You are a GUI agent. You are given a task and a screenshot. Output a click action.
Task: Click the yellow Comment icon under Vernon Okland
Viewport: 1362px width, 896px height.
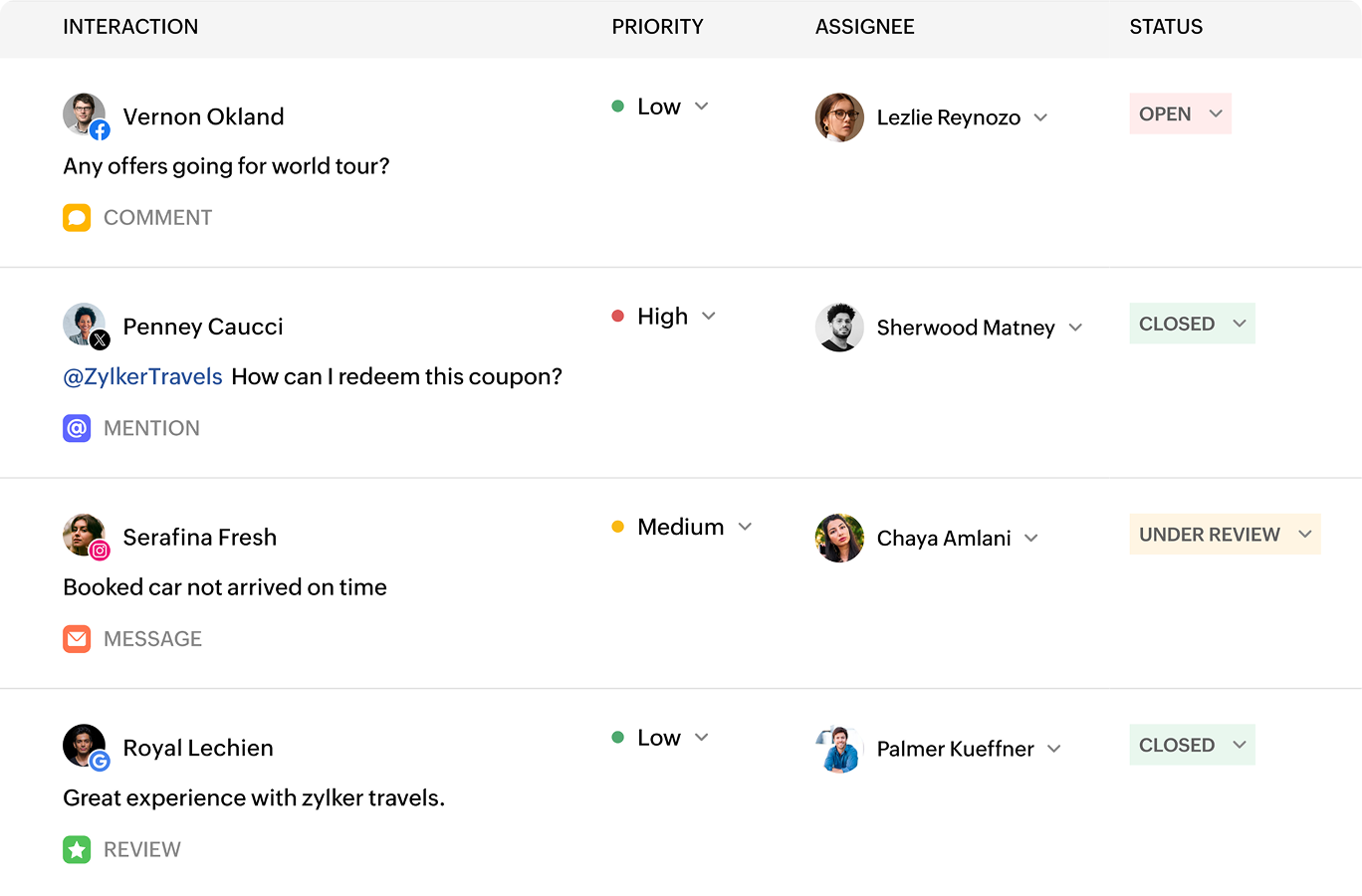pyautogui.click(x=77, y=218)
